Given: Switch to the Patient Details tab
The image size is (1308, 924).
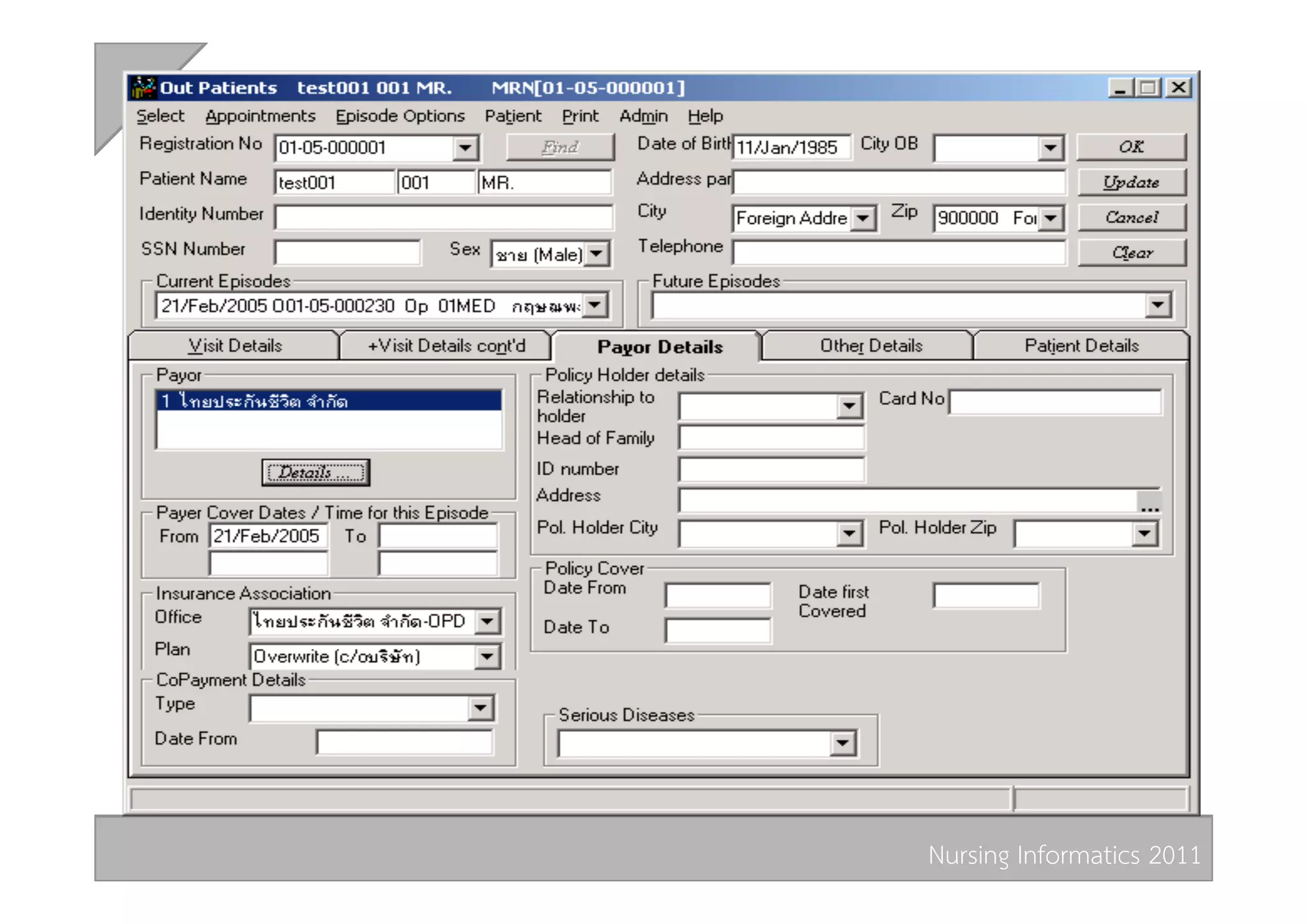Looking at the screenshot, I should point(1081,346).
